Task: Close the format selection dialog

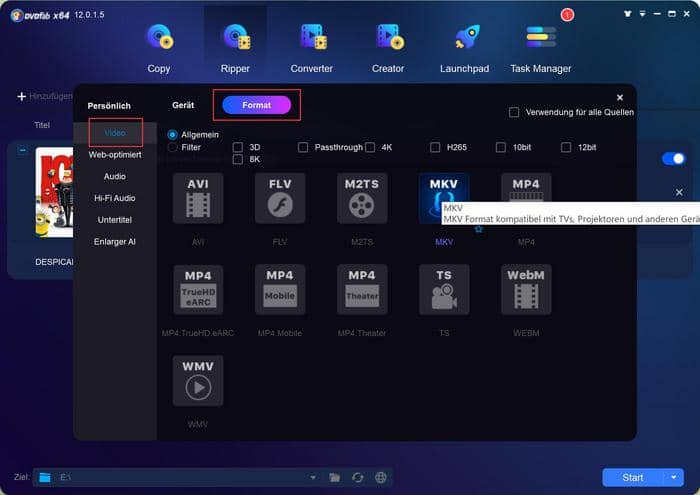Action: tap(620, 98)
